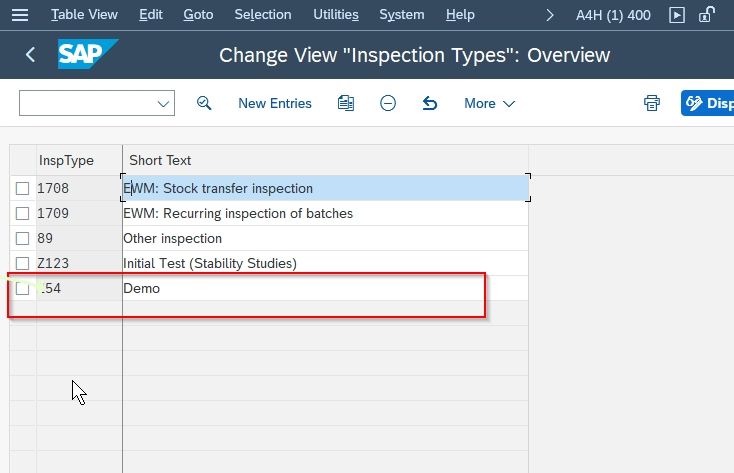This screenshot has height=473, width=734.
Task: Click the Delete minus-circle icon
Action: coord(388,103)
